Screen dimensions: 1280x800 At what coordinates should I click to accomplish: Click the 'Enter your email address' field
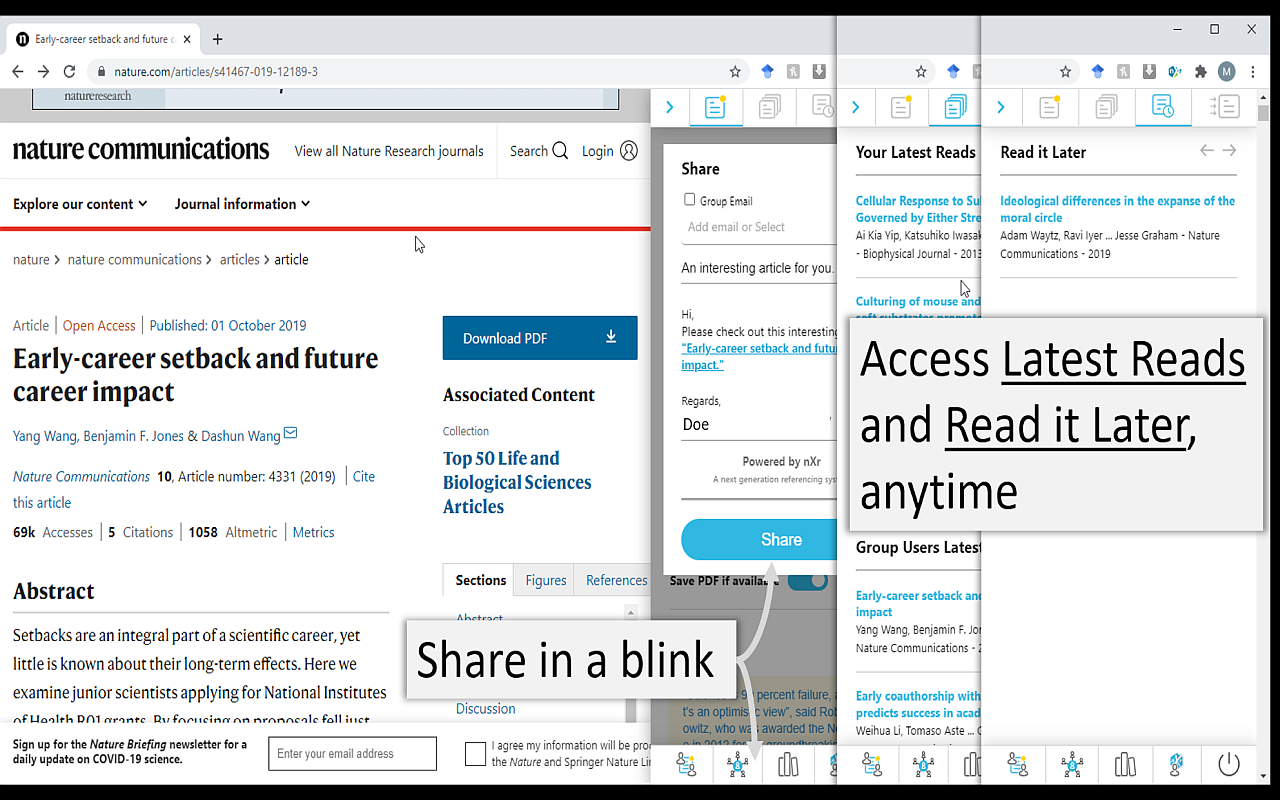coord(352,754)
